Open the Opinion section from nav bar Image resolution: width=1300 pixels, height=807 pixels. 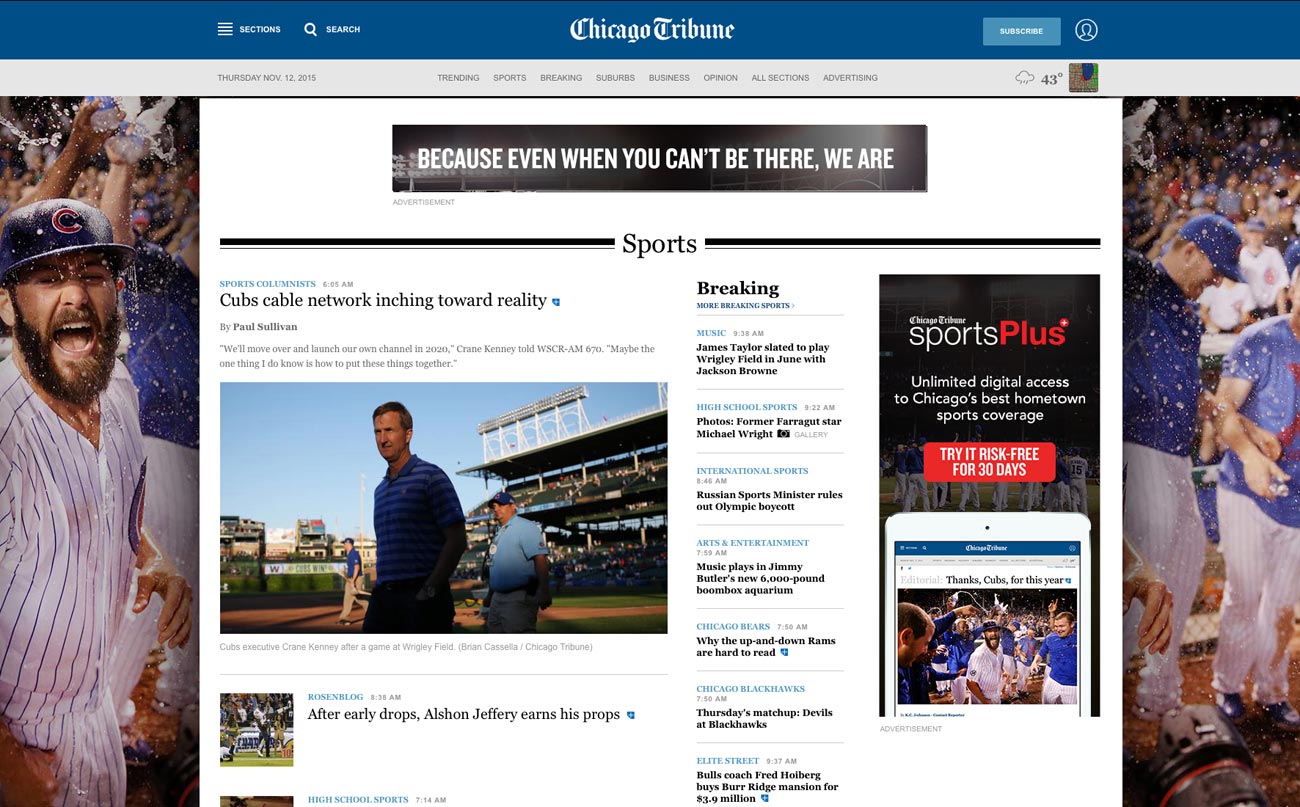point(720,78)
